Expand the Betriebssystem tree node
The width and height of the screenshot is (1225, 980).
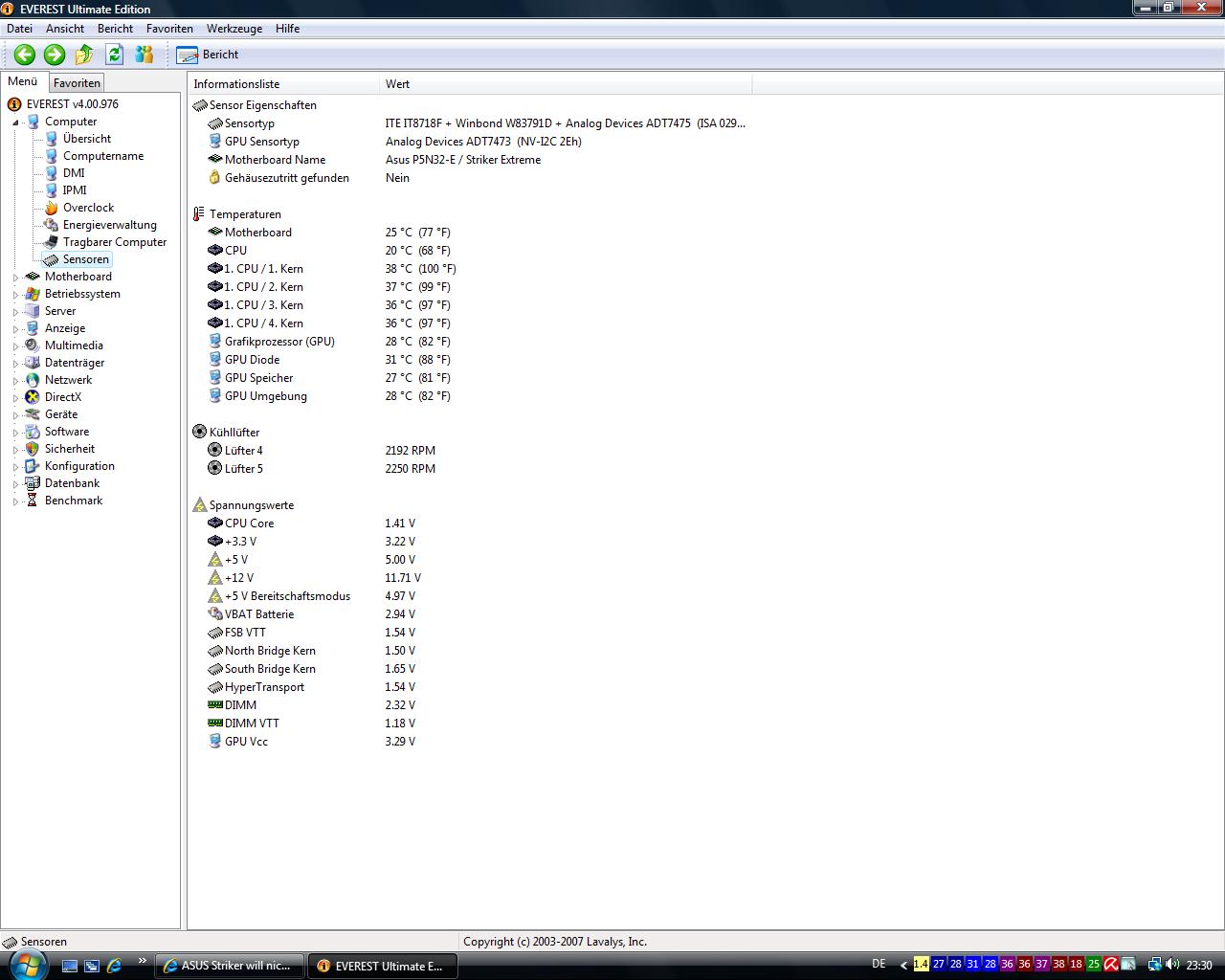click(x=15, y=295)
